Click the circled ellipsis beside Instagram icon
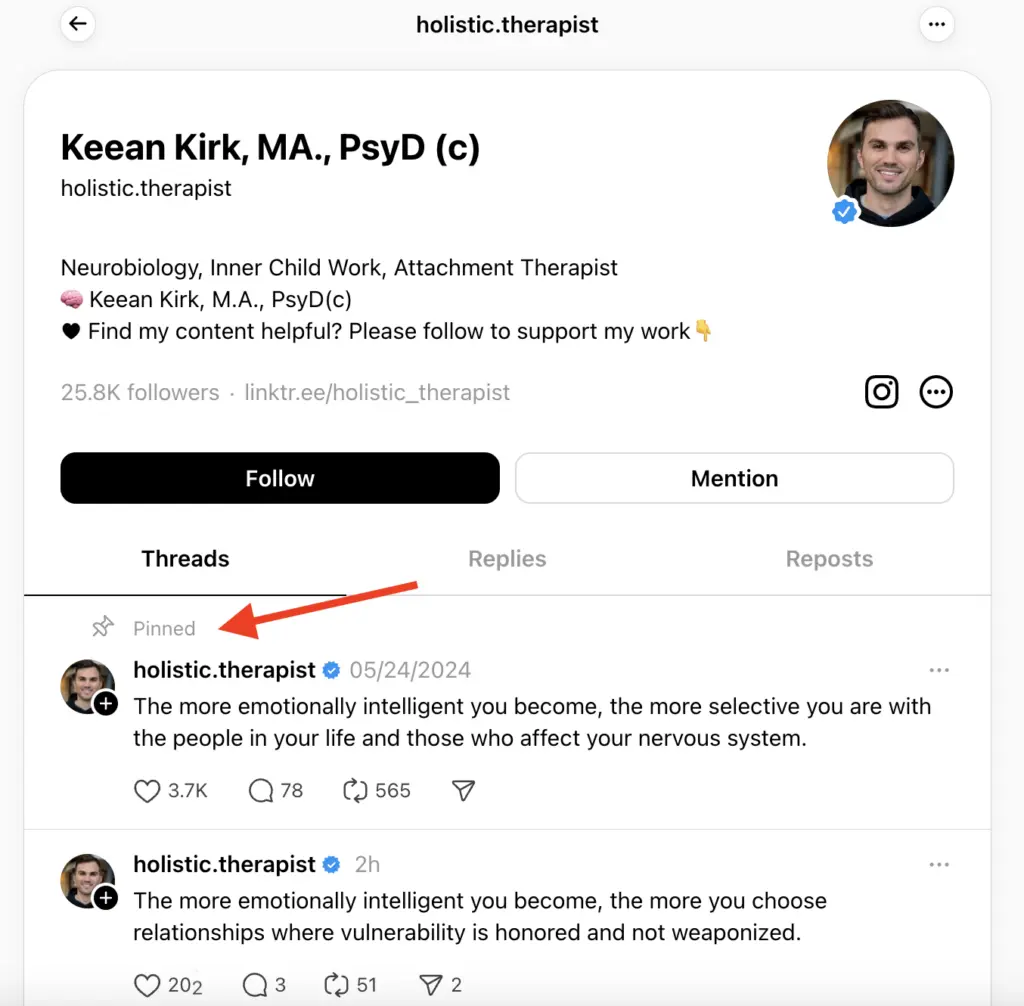This screenshot has width=1024, height=1006. point(936,392)
